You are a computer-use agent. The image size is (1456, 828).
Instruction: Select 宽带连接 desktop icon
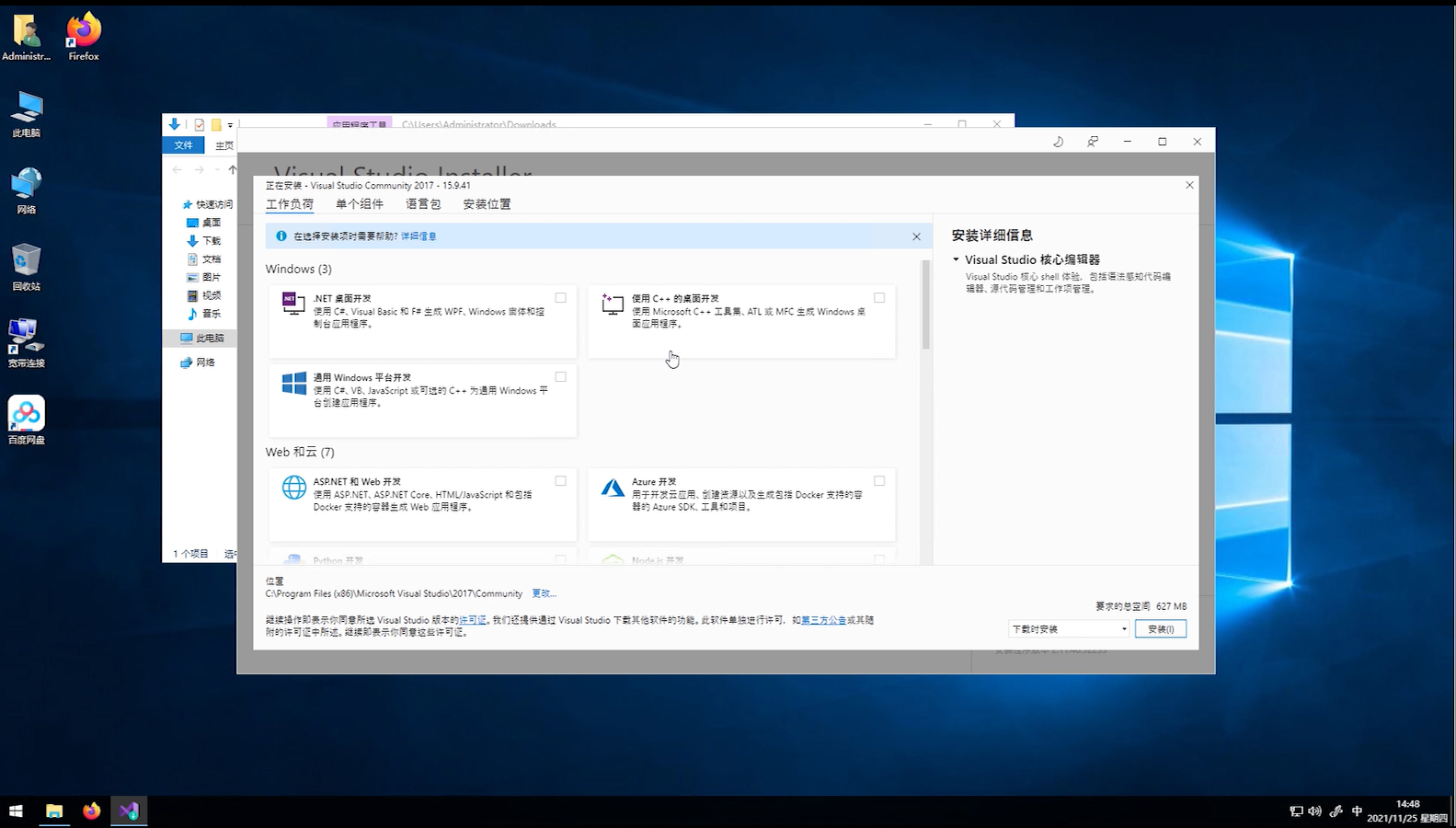pos(26,343)
